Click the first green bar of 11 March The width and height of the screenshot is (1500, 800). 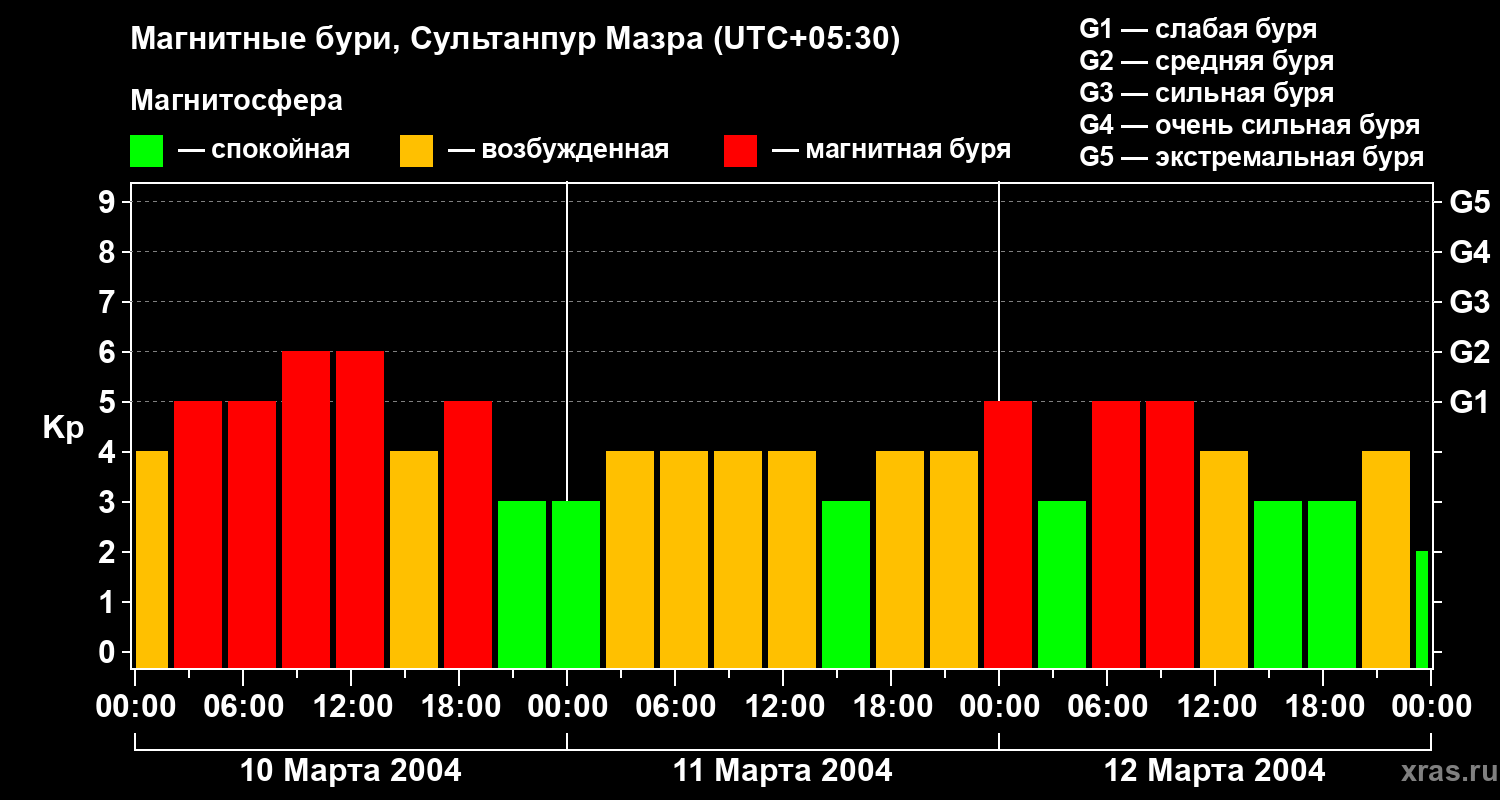point(576,584)
